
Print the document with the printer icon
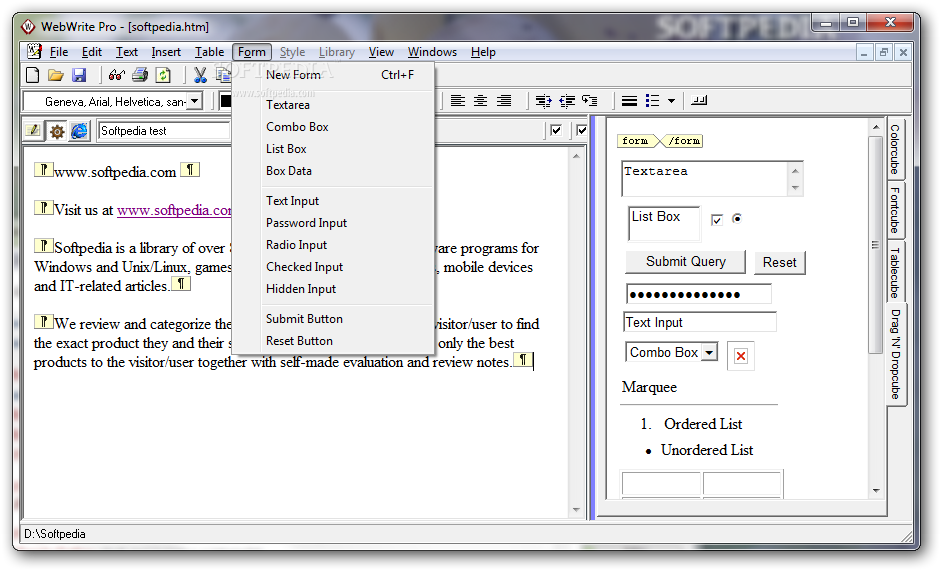point(140,75)
